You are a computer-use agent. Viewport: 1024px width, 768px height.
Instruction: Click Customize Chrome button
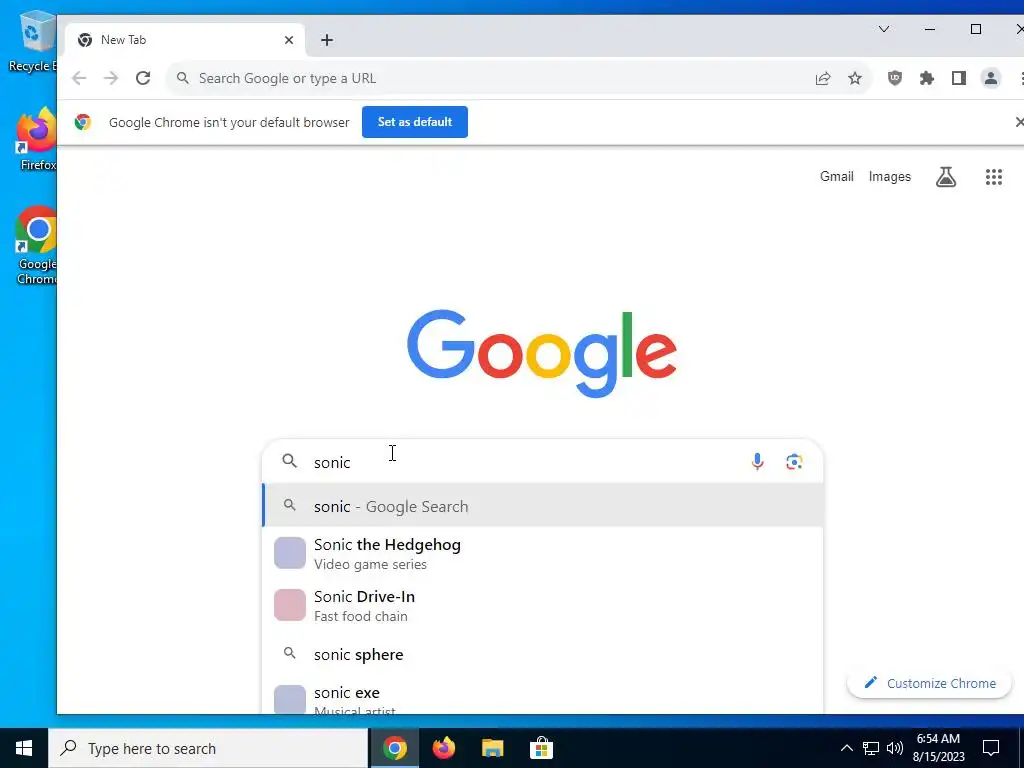(x=929, y=683)
